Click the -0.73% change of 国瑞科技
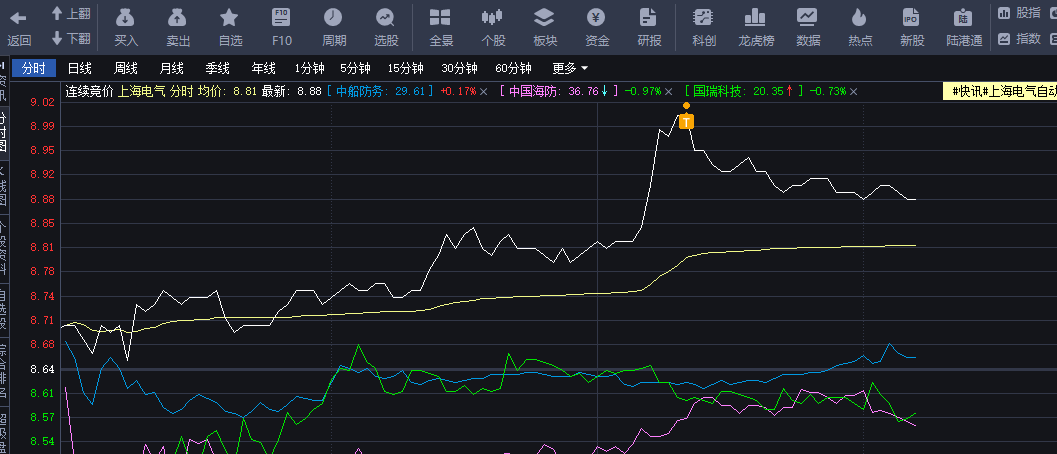Viewport: 1057px width, 454px height. [x=827, y=91]
